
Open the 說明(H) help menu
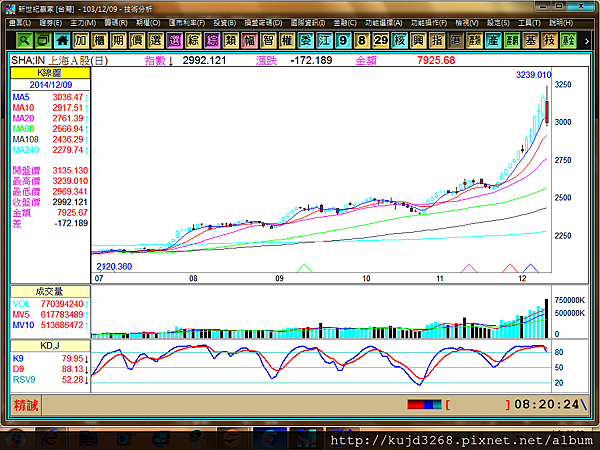click(x=561, y=23)
